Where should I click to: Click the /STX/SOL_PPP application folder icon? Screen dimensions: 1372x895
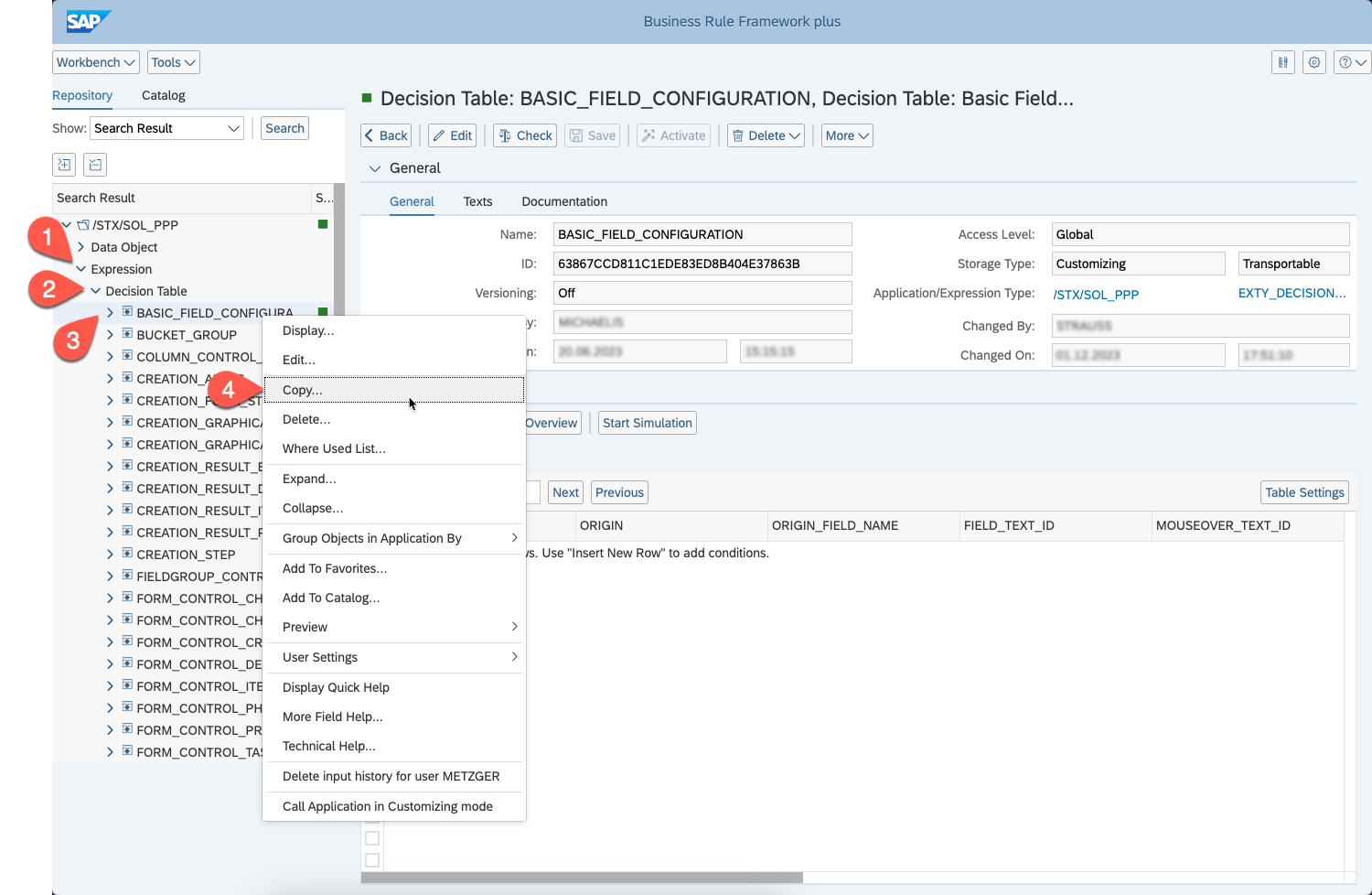(x=83, y=225)
